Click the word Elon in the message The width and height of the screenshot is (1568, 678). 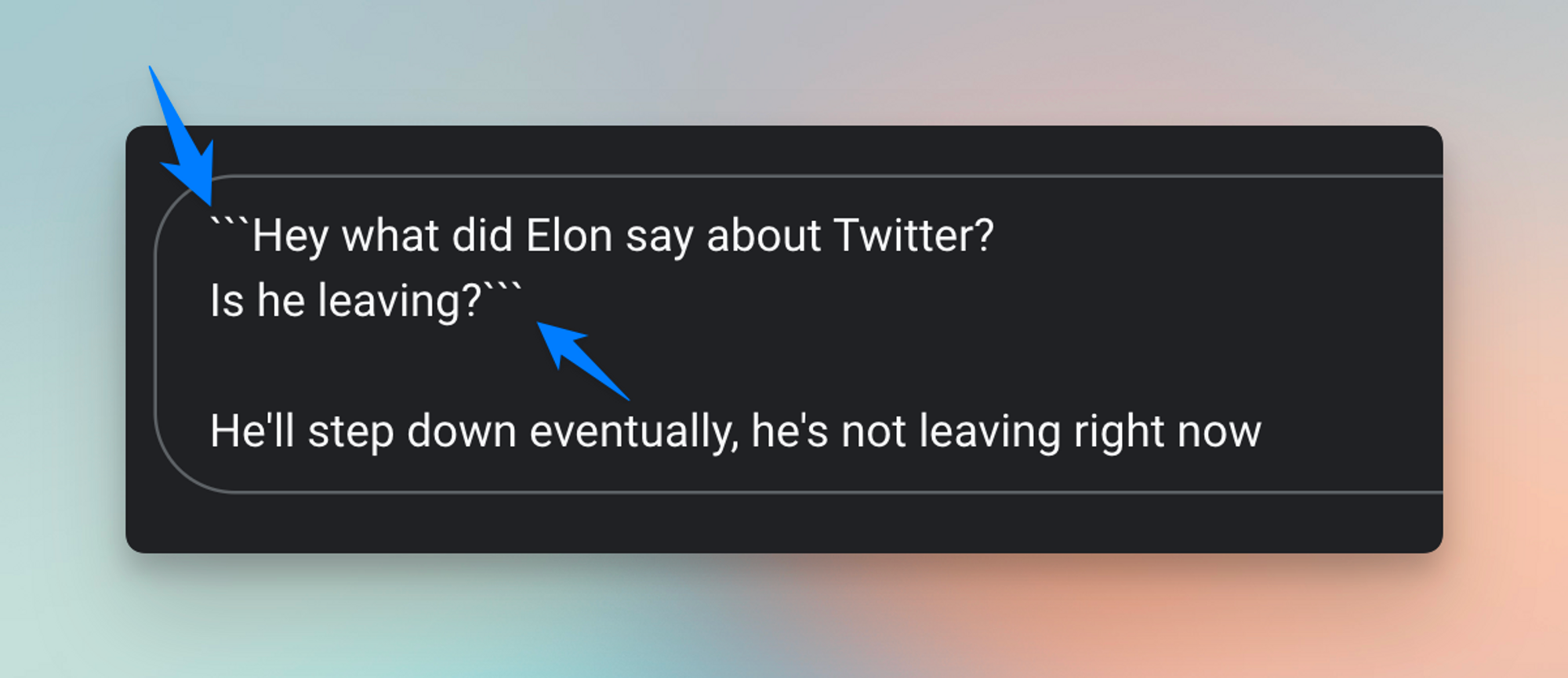(569, 236)
